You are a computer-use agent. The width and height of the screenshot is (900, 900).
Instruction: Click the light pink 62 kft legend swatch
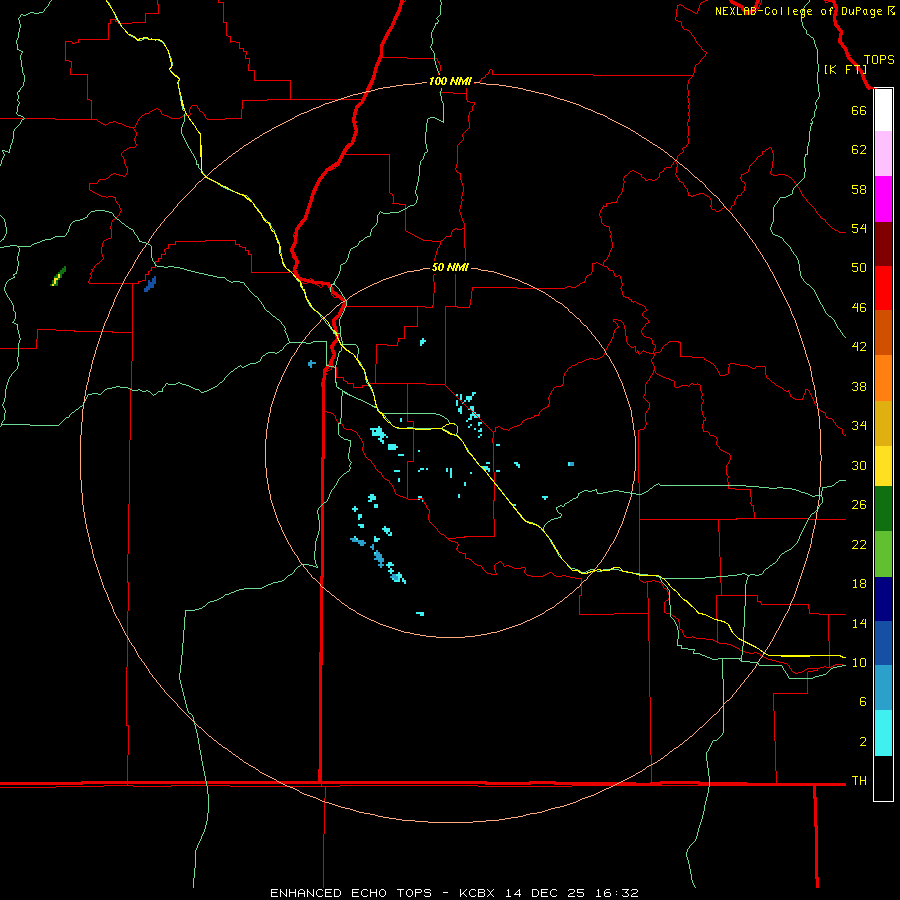[x=883, y=153]
